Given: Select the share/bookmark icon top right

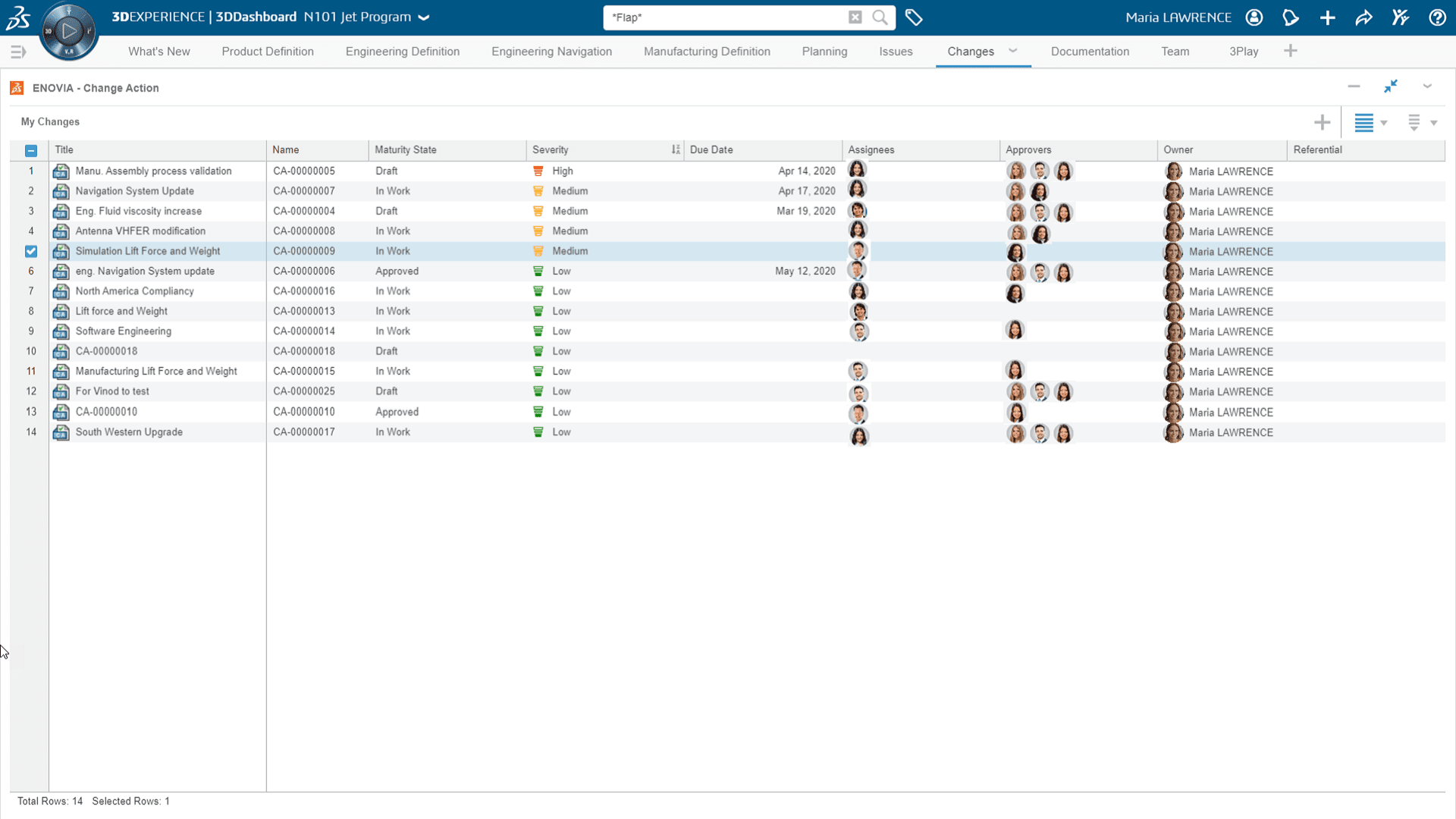Looking at the screenshot, I should tap(1364, 17).
